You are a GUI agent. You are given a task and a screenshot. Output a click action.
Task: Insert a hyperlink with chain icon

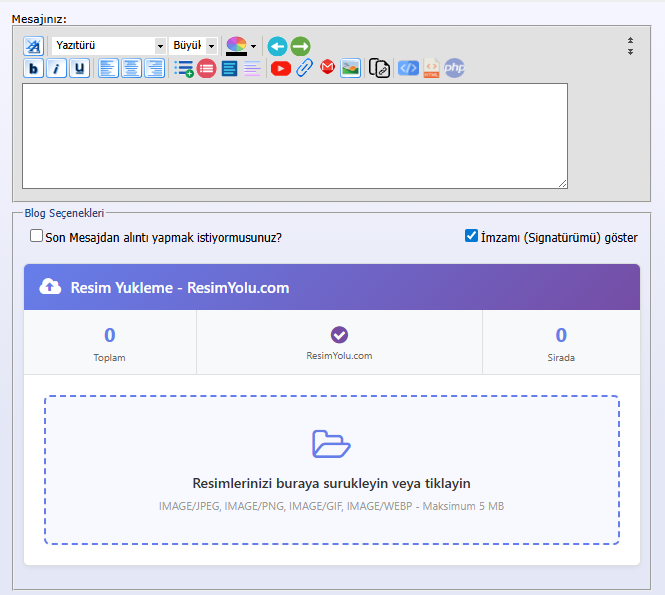[x=305, y=69]
